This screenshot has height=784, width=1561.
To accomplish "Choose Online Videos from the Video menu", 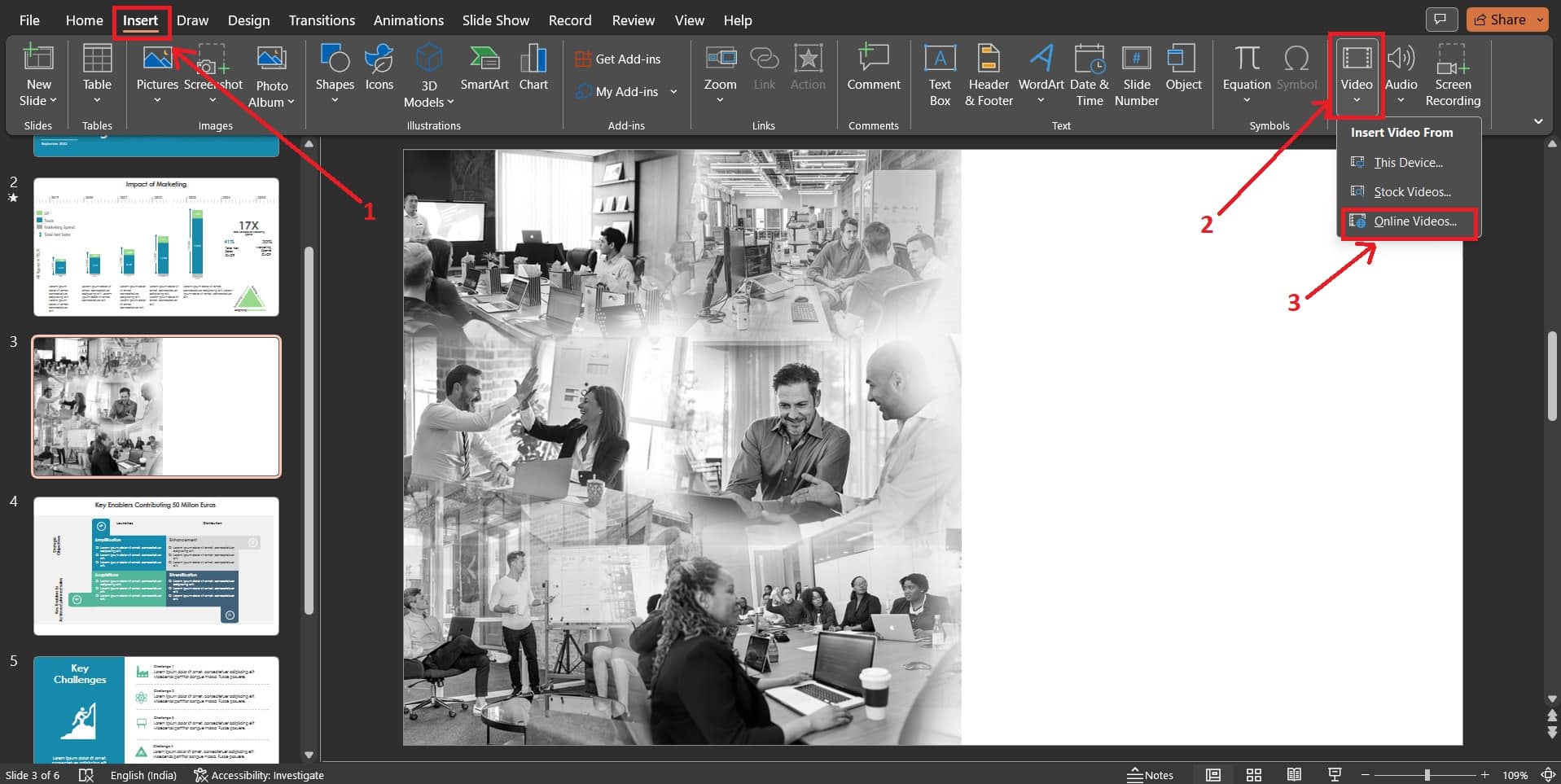I will click(1415, 221).
